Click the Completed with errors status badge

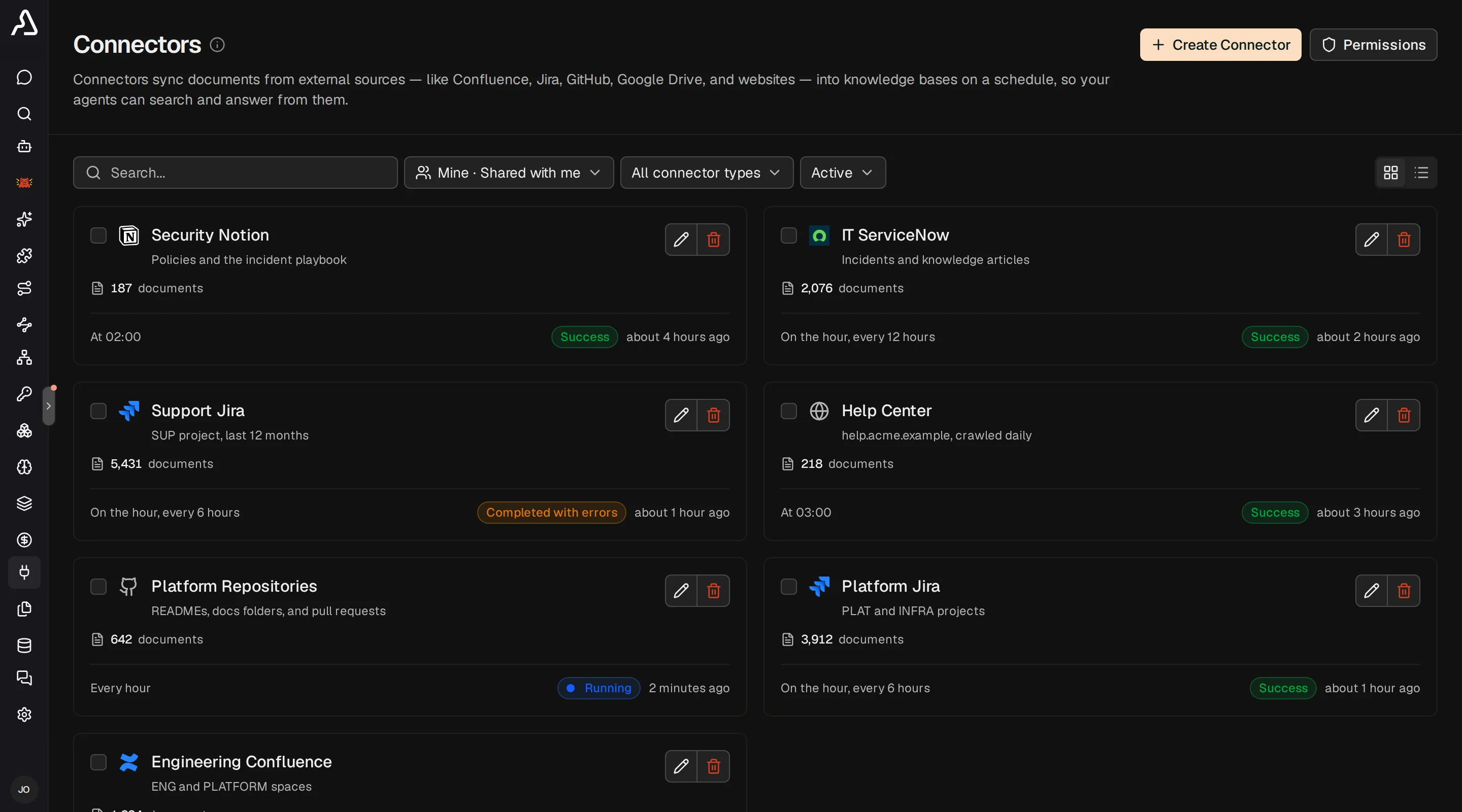(x=551, y=513)
